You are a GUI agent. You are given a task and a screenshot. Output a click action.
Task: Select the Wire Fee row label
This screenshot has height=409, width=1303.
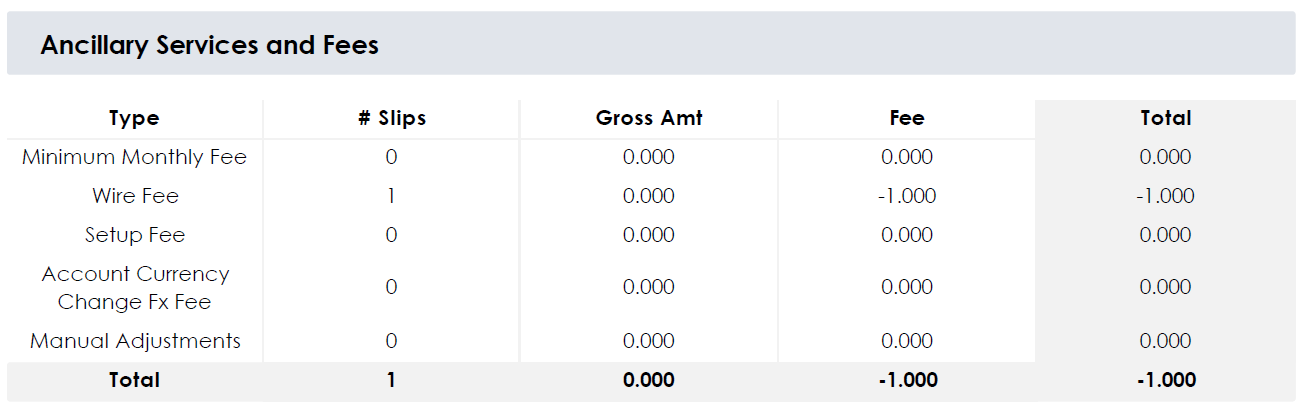point(135,196)
